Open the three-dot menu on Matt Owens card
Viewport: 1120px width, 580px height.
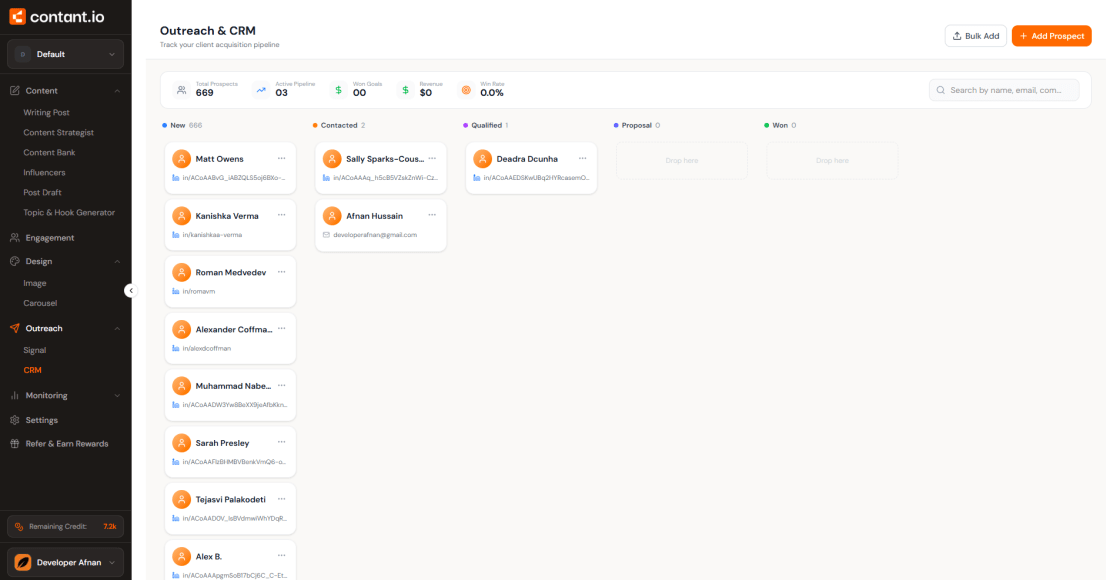tap(281, 159)
